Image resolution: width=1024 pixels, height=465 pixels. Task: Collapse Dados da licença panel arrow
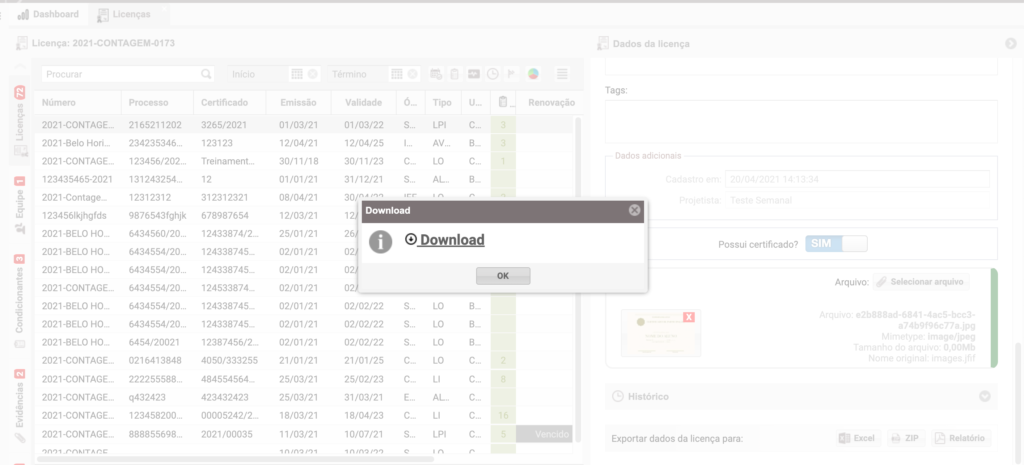point(1011,44)
